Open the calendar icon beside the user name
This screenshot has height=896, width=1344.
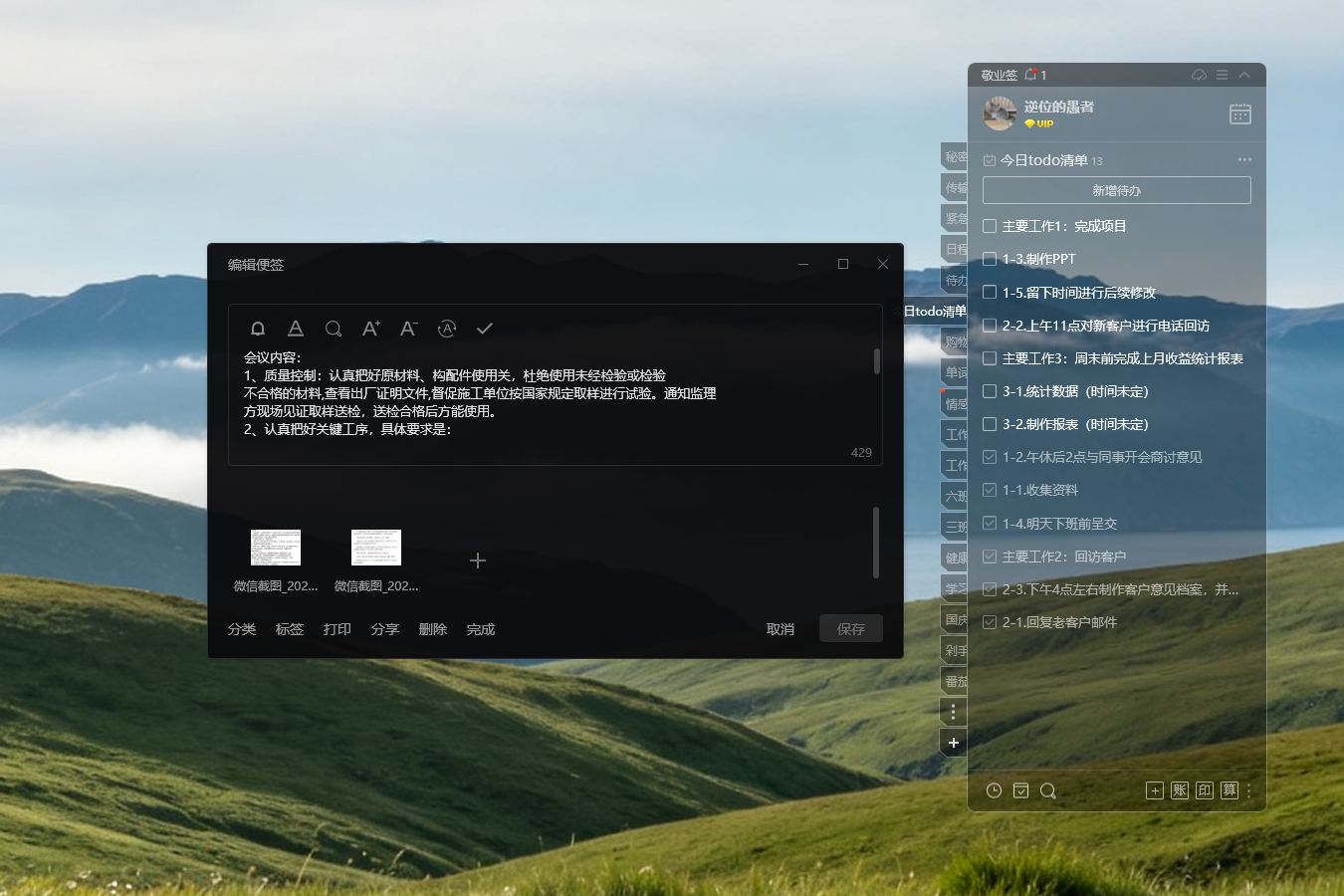[1240, 113]
